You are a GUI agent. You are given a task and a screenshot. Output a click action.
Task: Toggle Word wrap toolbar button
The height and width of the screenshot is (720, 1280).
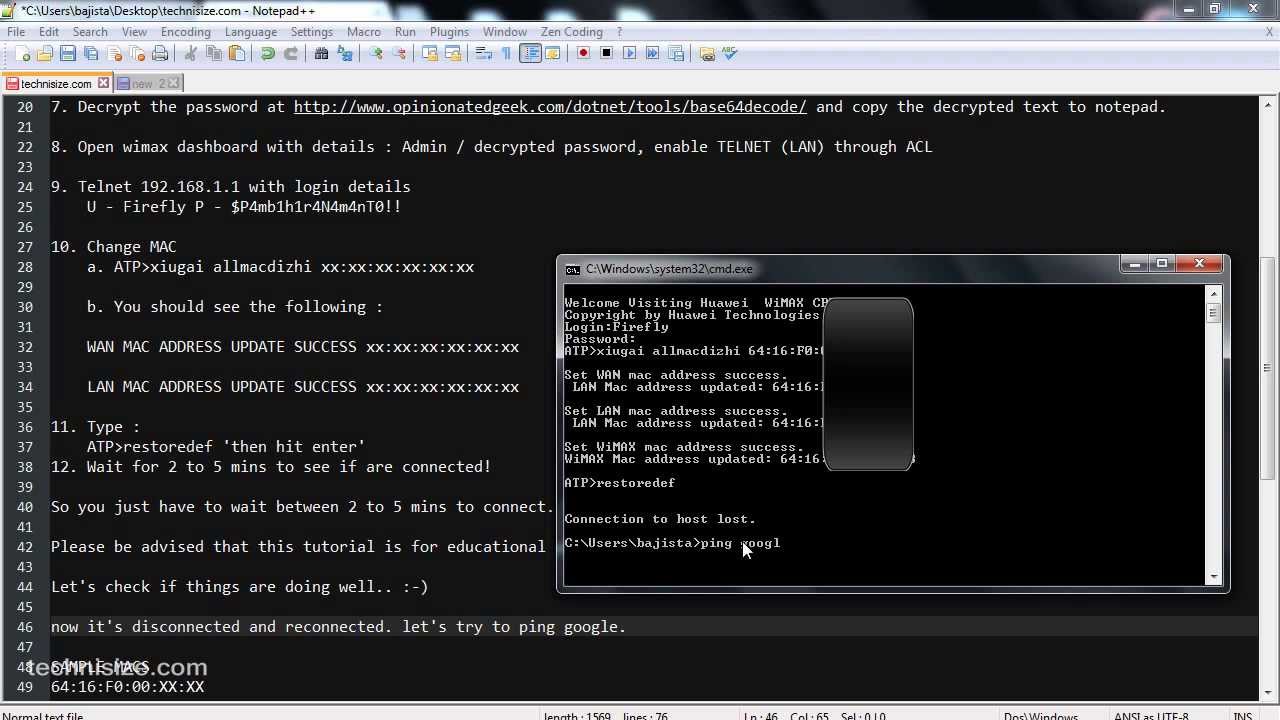[484, 53]
